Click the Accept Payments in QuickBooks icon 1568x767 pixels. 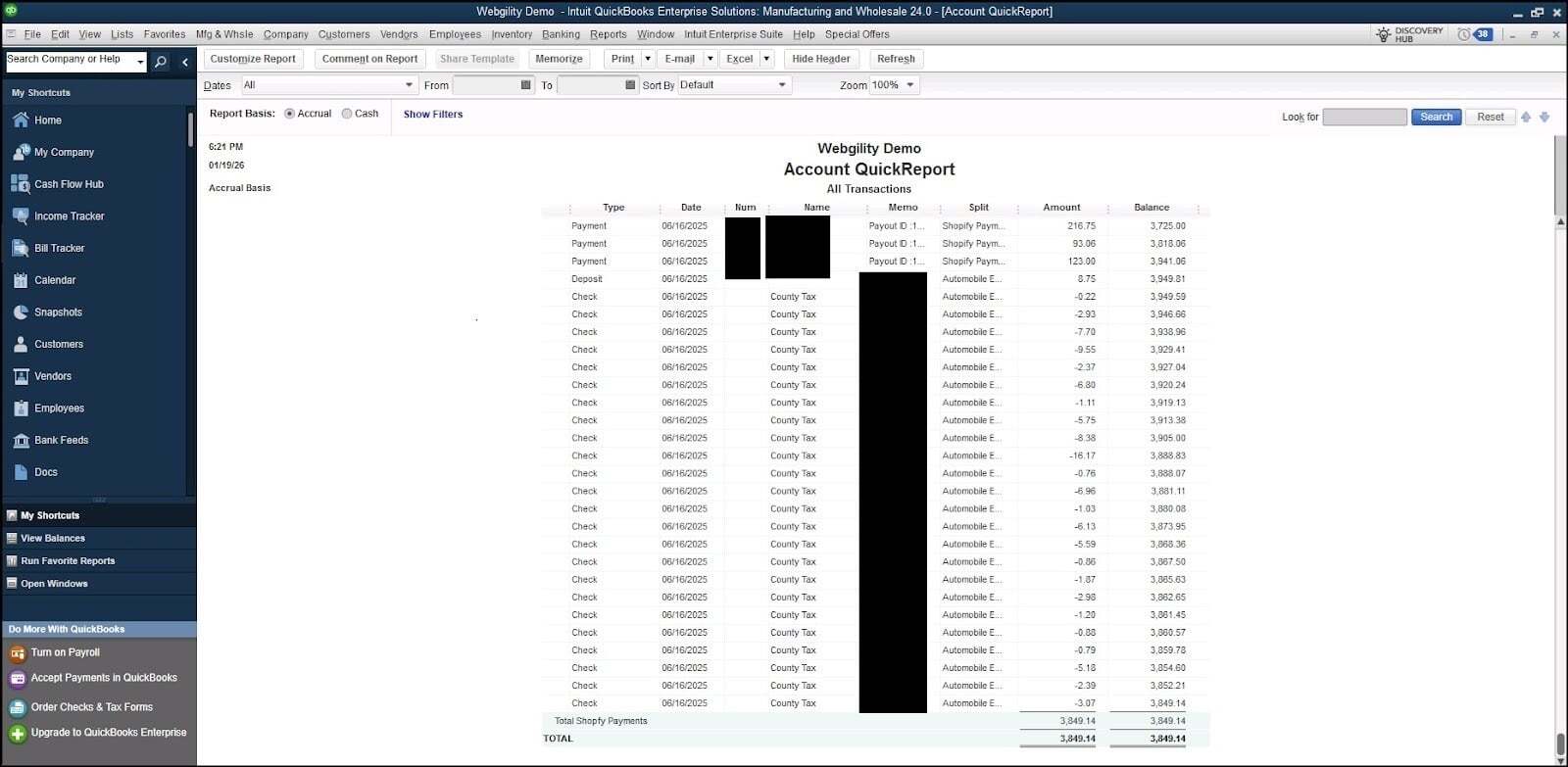tap(18, 679)
